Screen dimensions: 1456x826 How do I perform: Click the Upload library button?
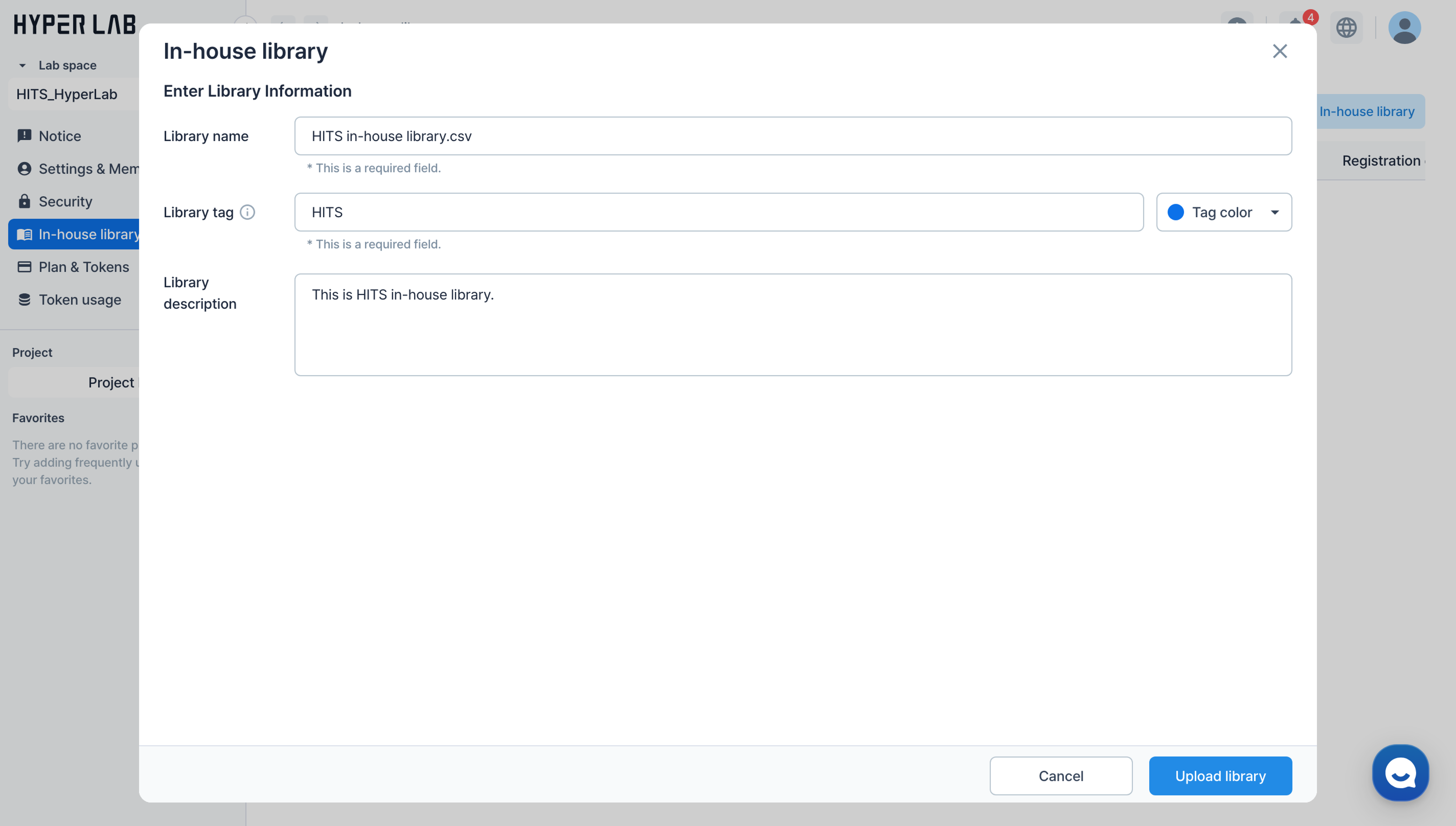pyautogui.click(x=1220, y=776)
